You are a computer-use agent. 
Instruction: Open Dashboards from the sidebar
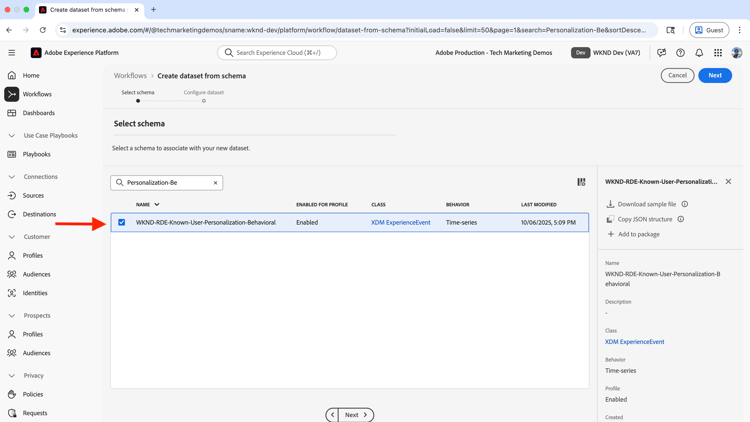[x=38, y=113]
